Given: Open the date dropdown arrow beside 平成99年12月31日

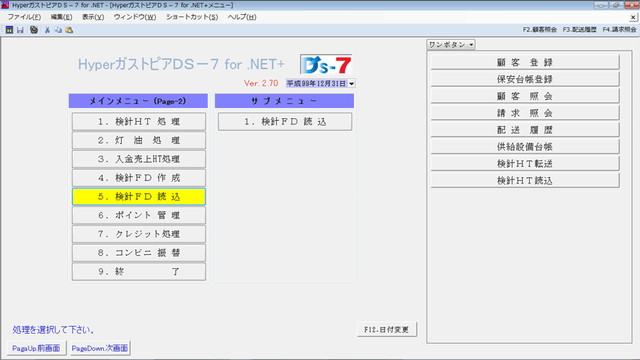Looking at the screenshot, I should point(351,84).
